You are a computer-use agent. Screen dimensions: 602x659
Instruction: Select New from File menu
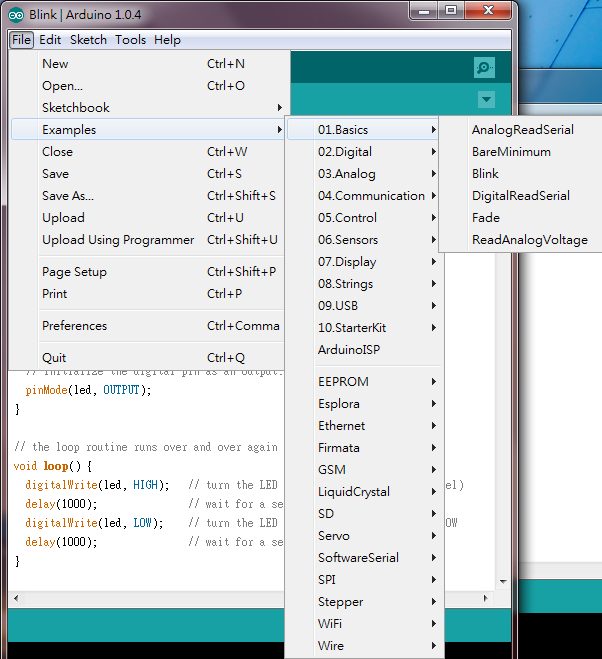[148, 64]
